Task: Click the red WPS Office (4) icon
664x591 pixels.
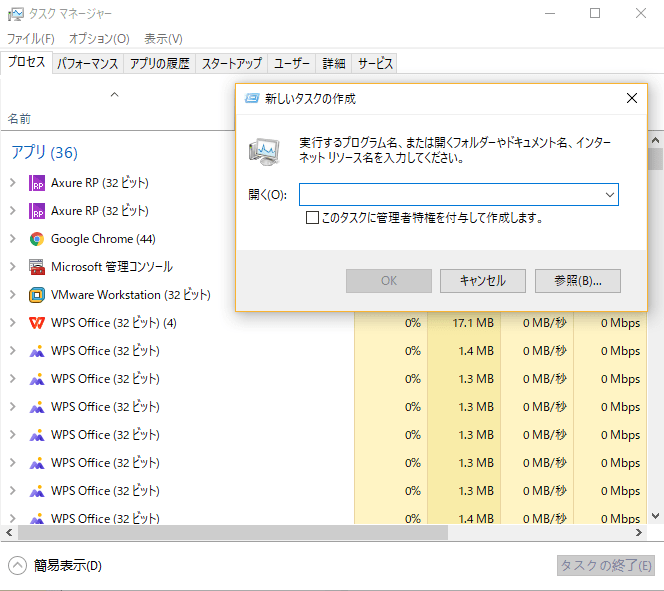Action: click(x=37, y=323)
